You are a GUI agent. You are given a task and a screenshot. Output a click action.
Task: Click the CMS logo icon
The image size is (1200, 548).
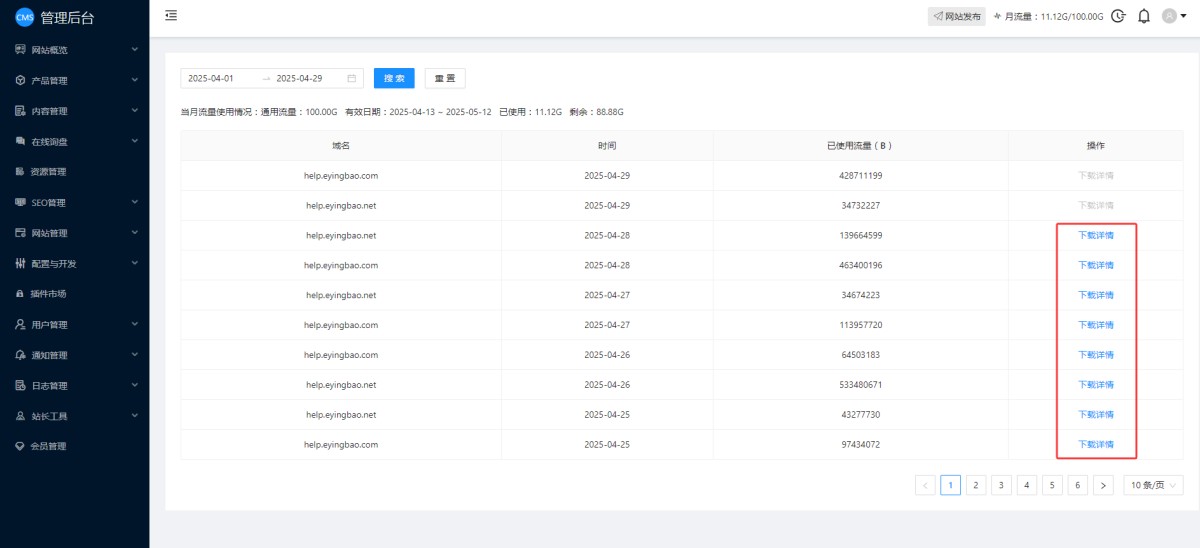coord(25,17)
